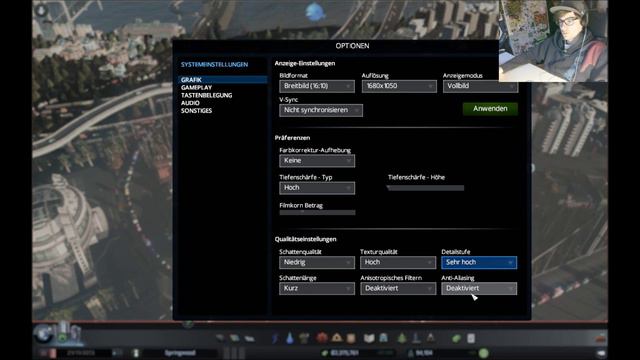Open the Anti-Aliasing dropdown
This screenshot has height=360, width=640.
click(x=479, y=289)
